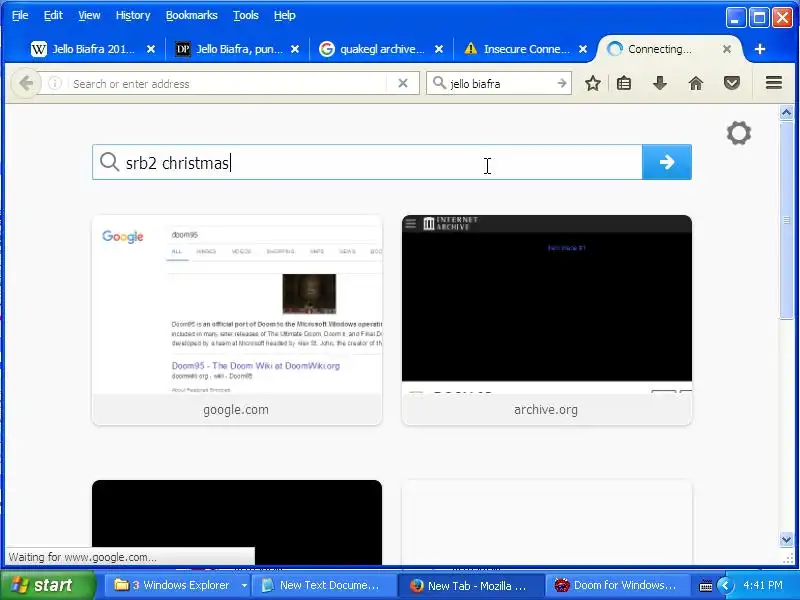Click the scrollbar down arrow
This screenshot has width=800, height=600.
point(786,539)
